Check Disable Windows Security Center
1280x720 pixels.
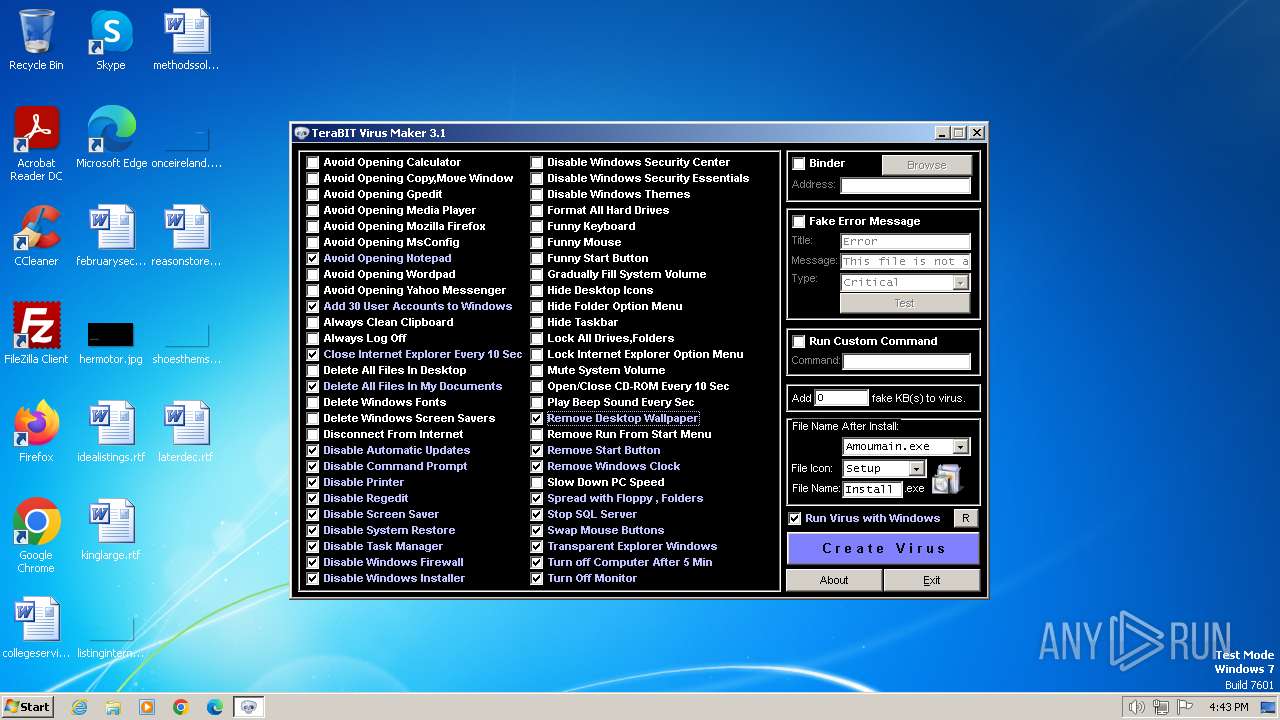(537, 162)
